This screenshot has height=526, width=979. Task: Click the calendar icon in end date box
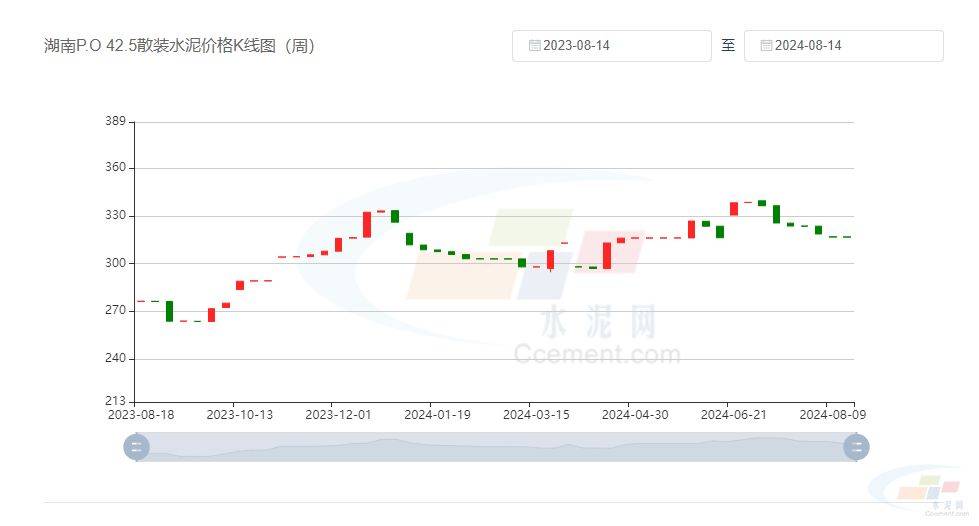[766, 46]
